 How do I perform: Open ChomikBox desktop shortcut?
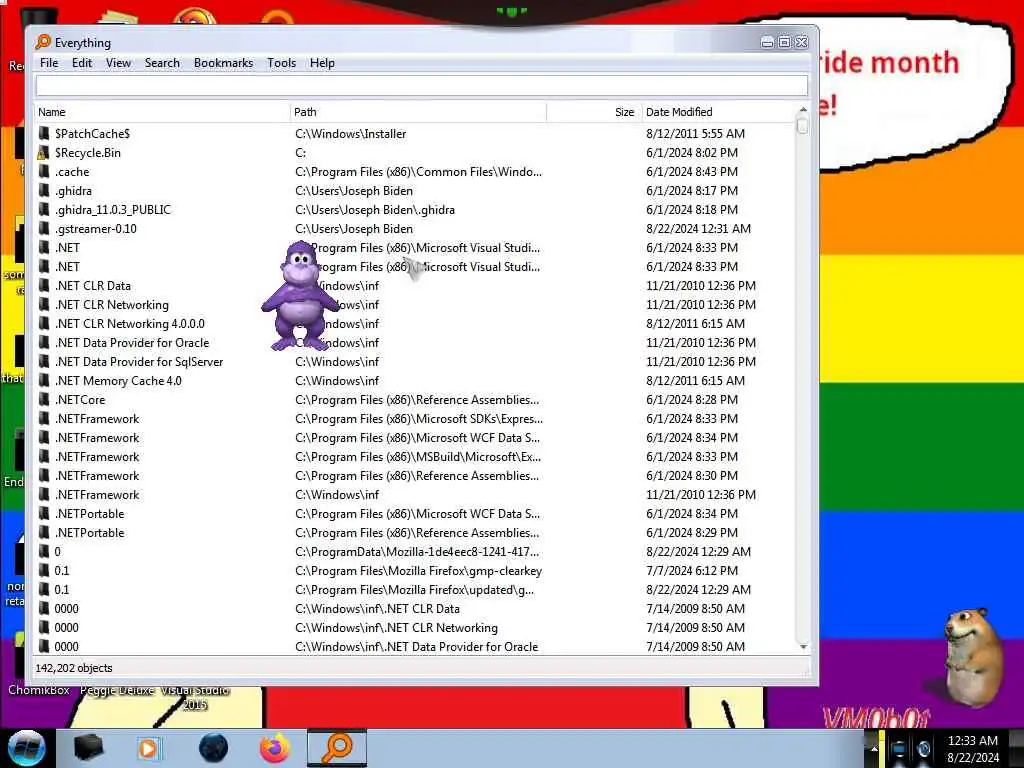click(39, 690)
